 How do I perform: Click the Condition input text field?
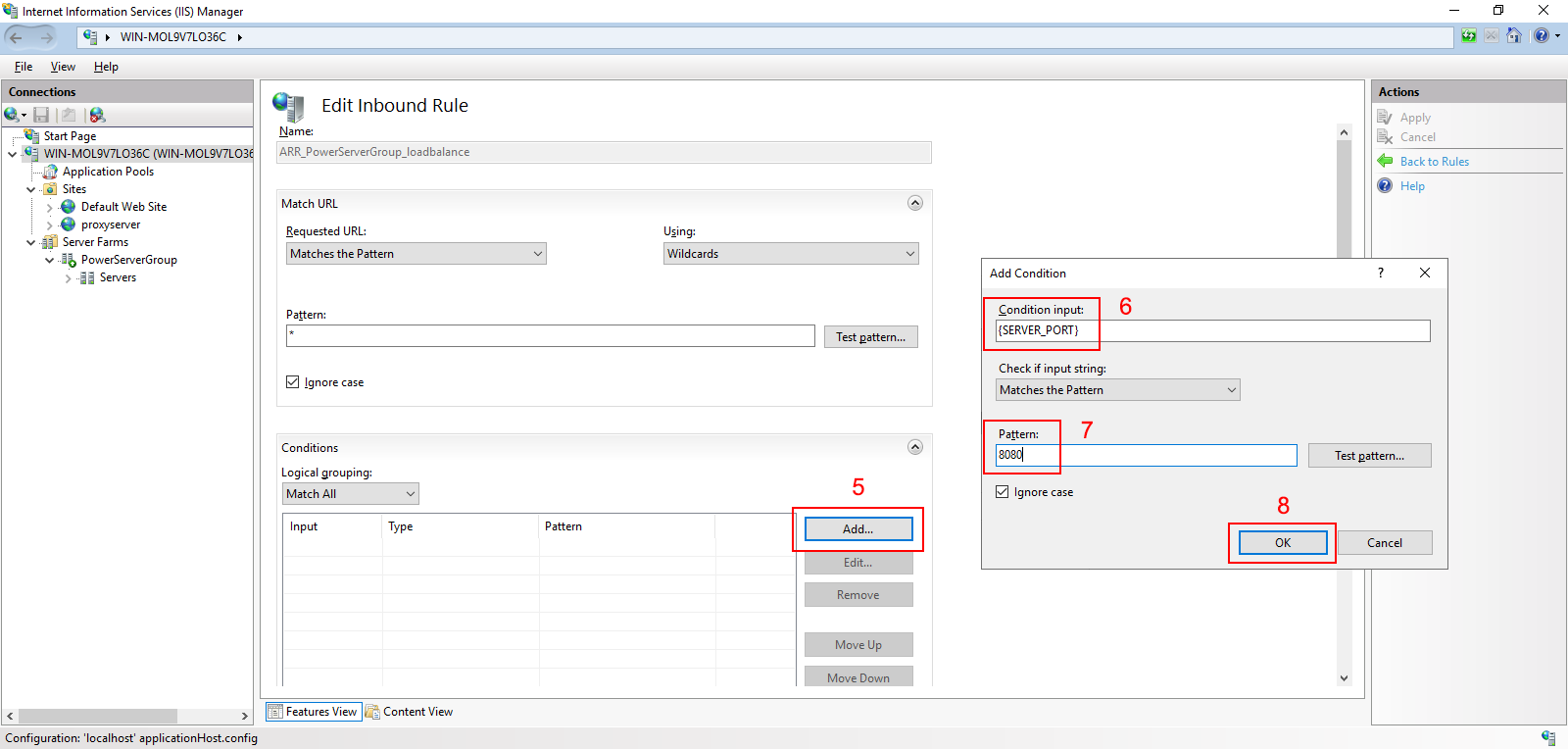(1212, 330)
